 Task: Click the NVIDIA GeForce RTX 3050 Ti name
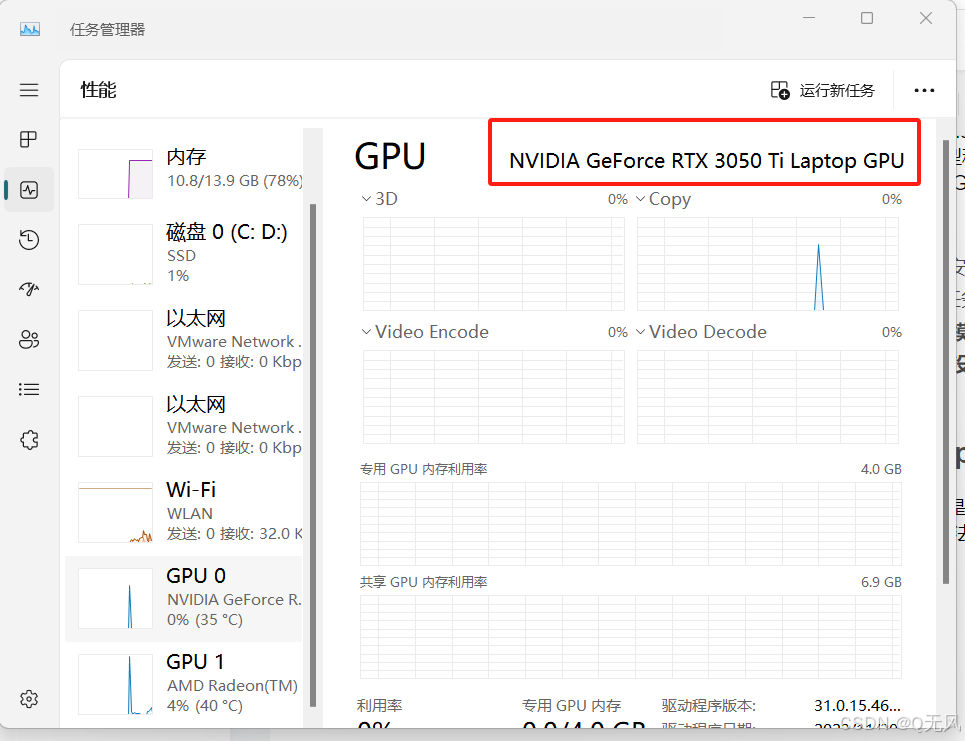click(x=707, y=161)
